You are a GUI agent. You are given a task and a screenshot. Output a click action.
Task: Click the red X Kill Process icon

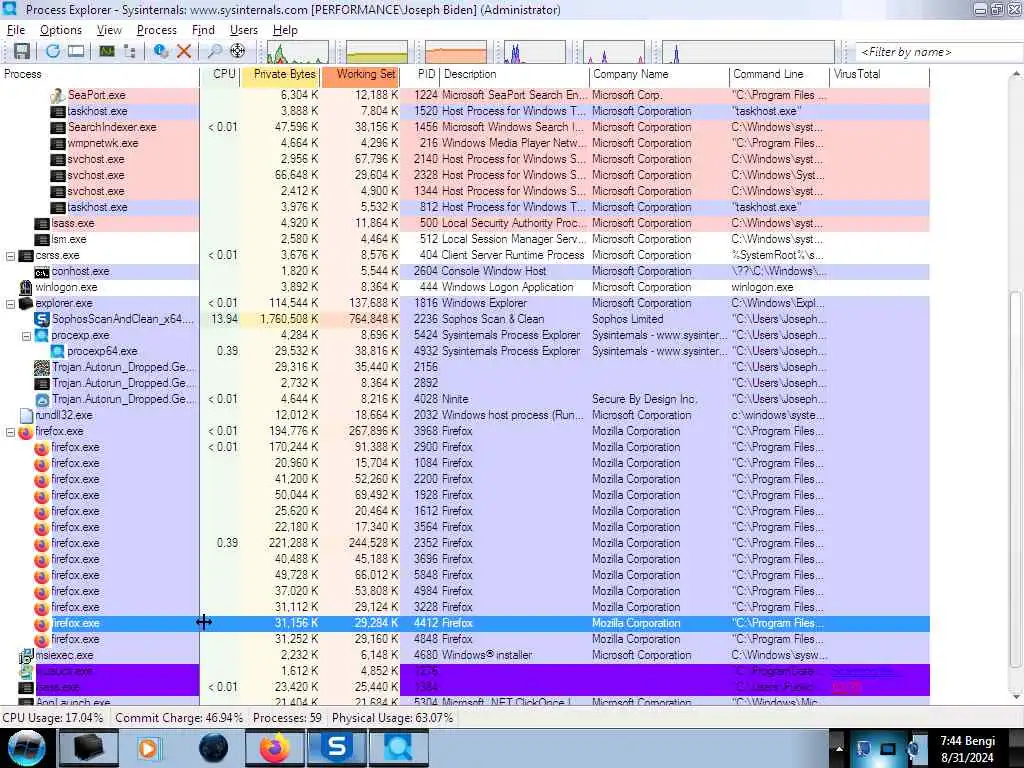pos(184,51)
